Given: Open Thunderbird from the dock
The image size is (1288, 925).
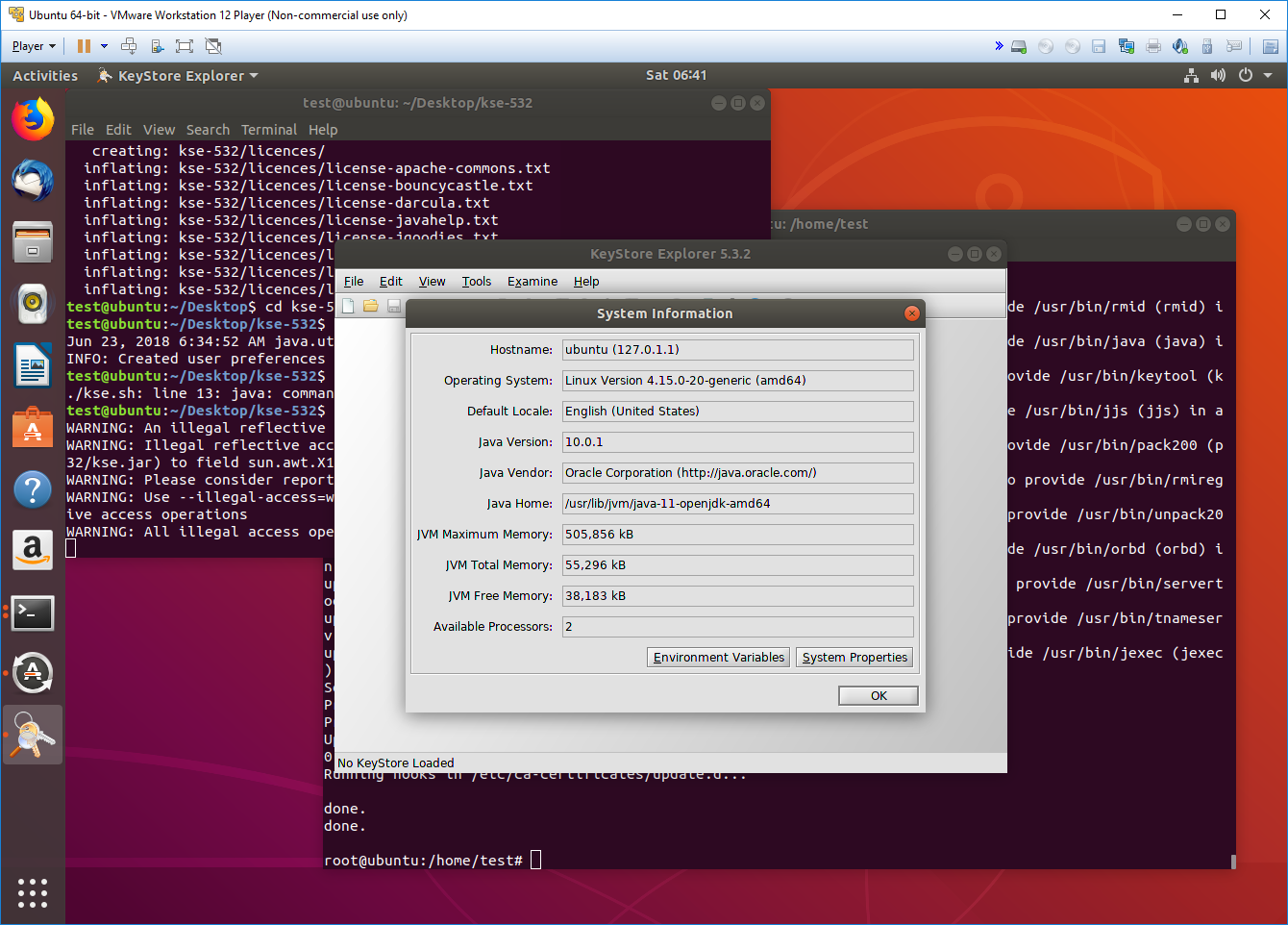Looking at the screenshot, I should tap(33, 180).
